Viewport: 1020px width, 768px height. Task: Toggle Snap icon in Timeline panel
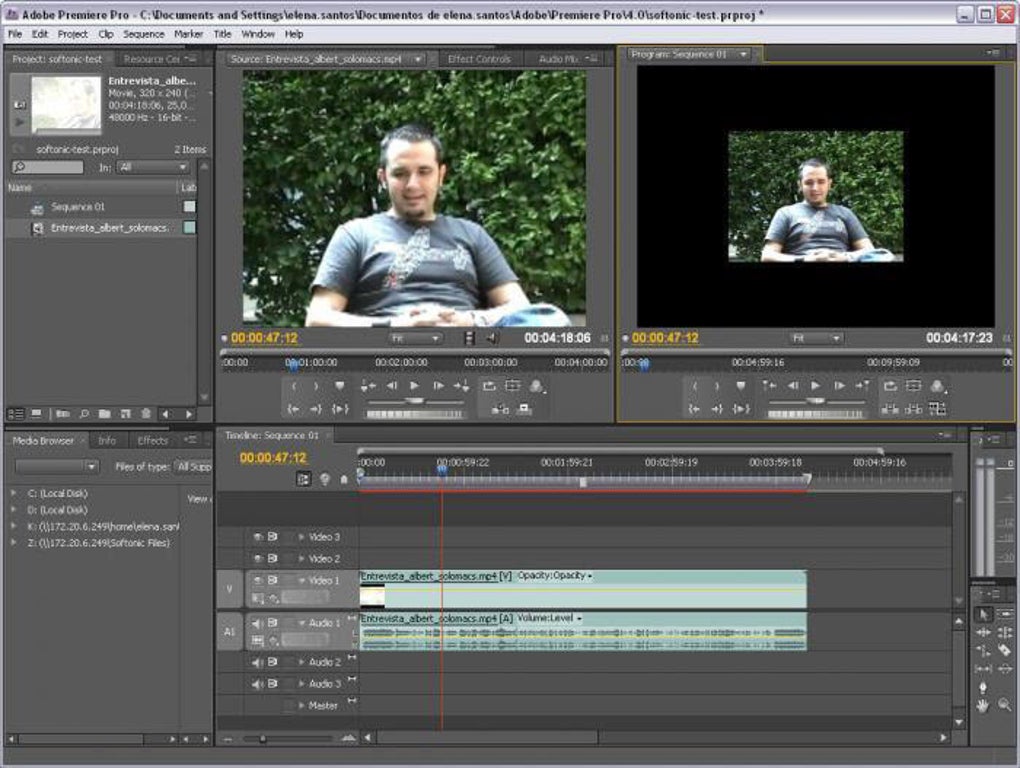tap(304, 479)
